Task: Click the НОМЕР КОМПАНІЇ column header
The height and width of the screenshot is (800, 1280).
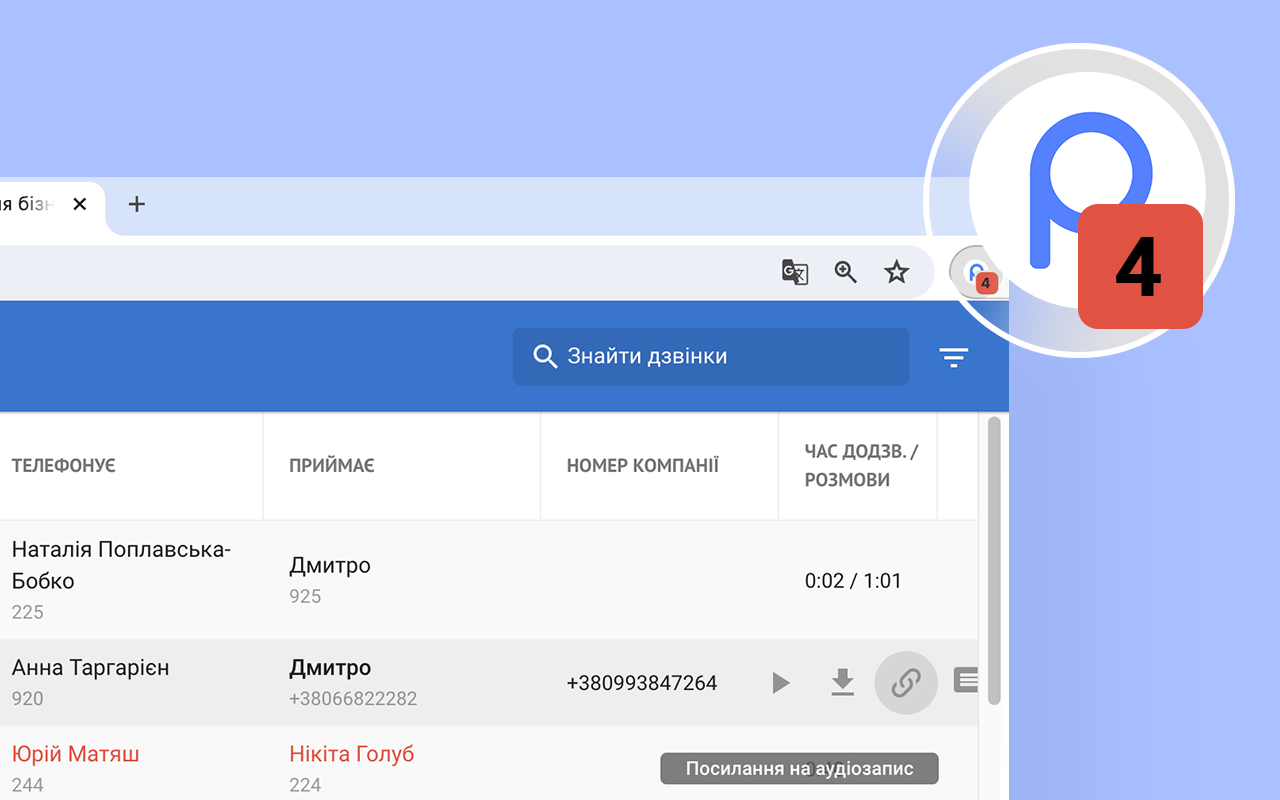Action: (643, 466)
